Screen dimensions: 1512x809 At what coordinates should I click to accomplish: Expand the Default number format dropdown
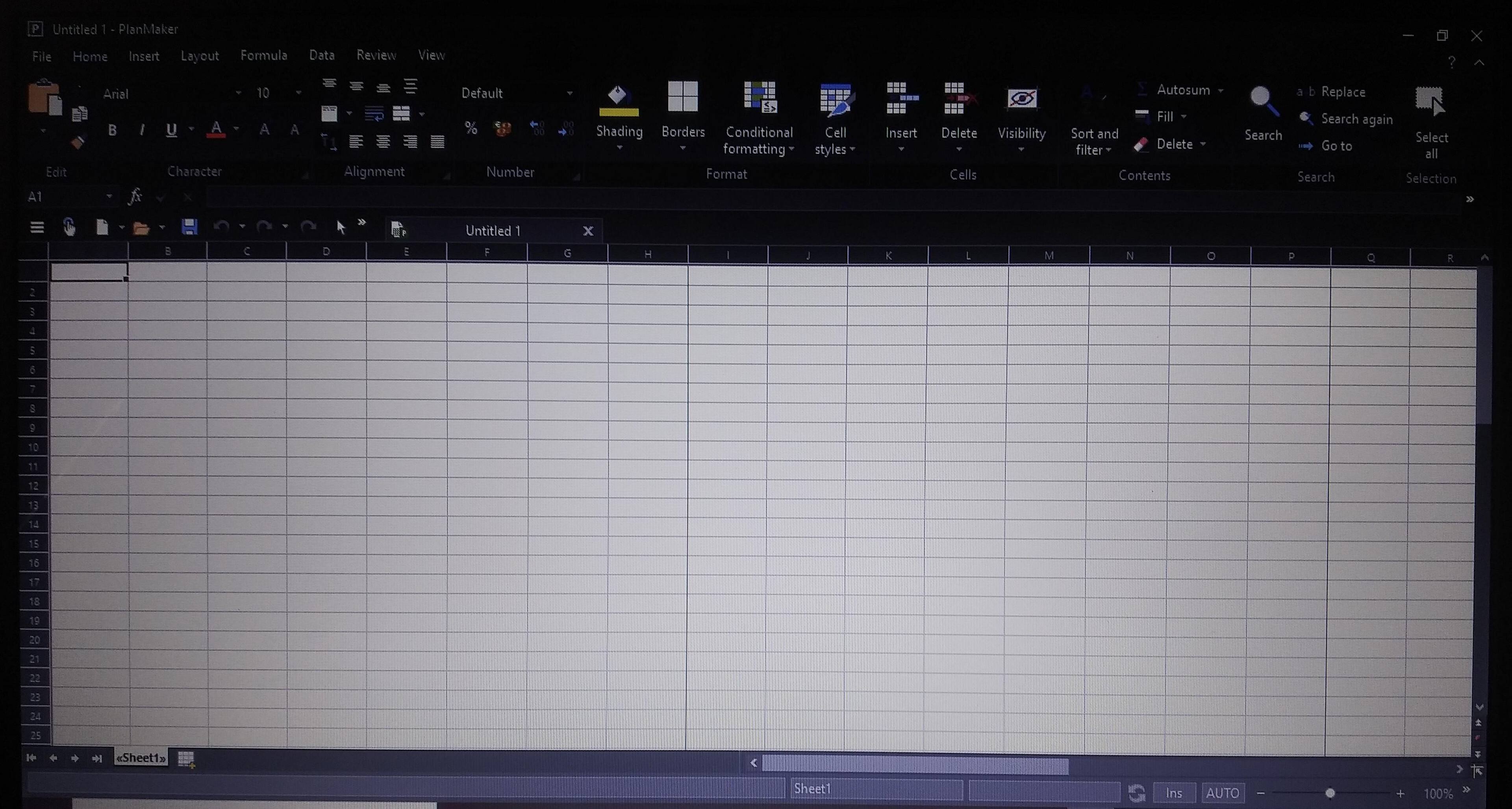pos(569,93)
